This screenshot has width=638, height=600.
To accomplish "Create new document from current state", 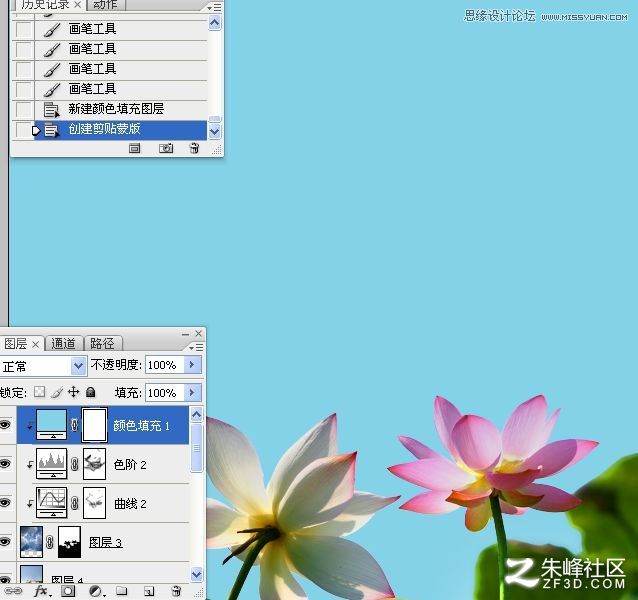I will 134,148.
